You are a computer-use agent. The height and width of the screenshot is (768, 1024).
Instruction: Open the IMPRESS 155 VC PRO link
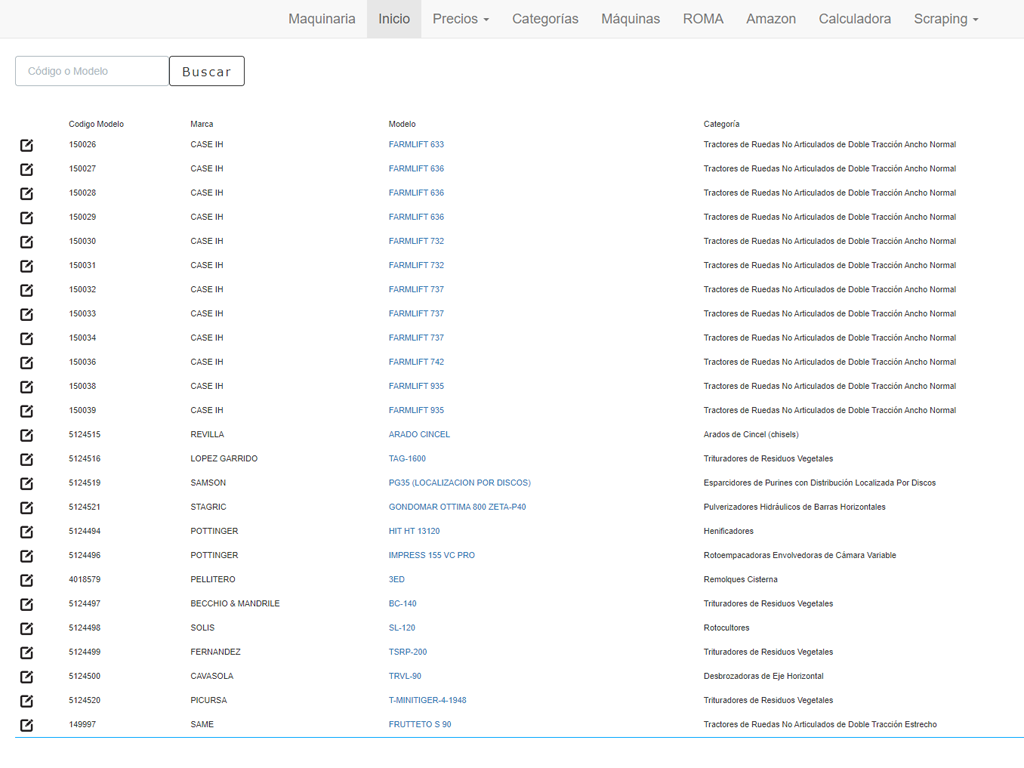click(432, 555)
